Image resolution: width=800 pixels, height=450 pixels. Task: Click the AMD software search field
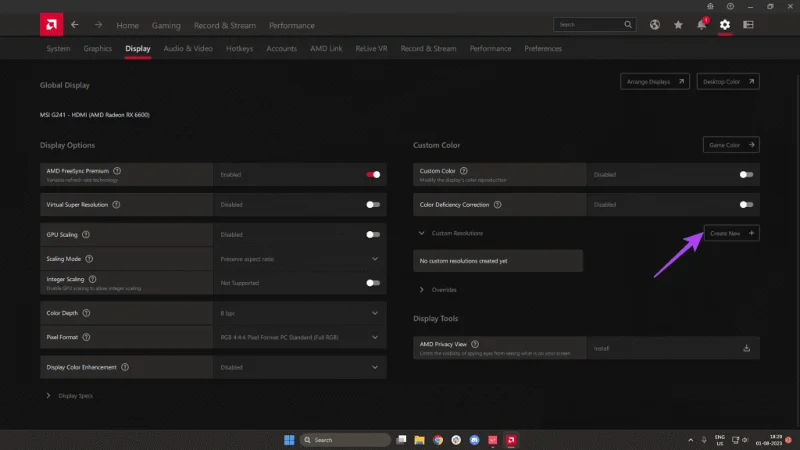coord(594,24)
